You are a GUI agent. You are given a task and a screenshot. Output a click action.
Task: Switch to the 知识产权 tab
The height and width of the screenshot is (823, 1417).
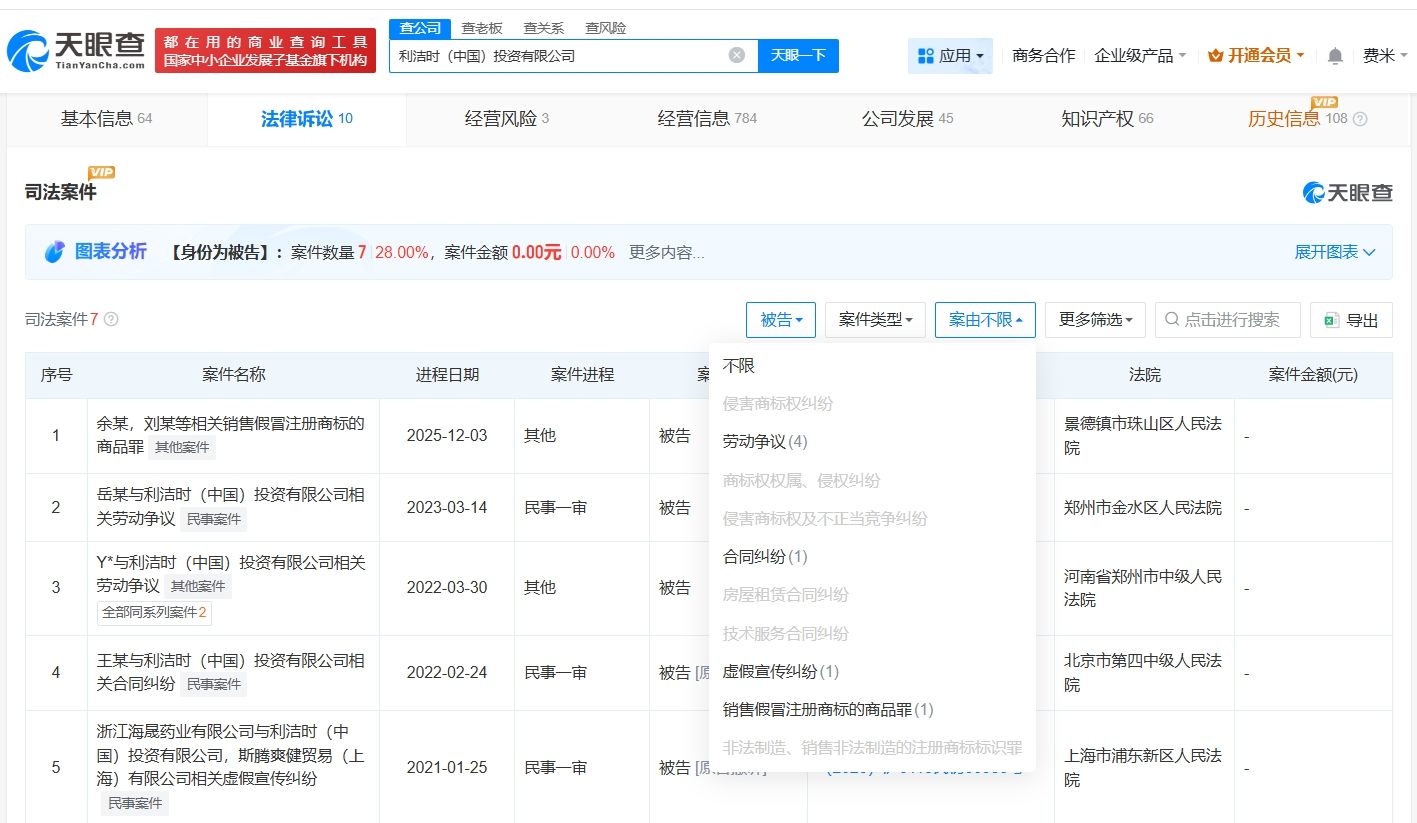coord(1106,119)
